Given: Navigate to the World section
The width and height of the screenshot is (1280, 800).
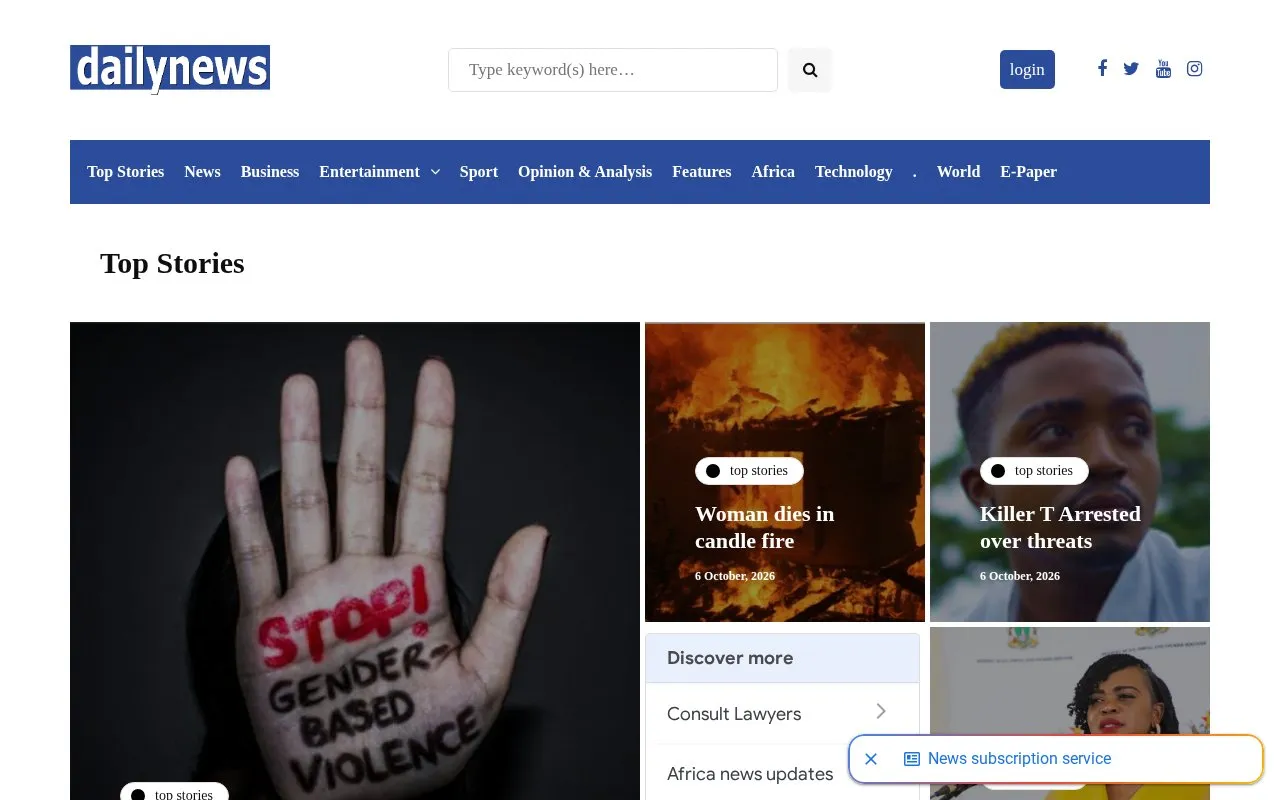Looking at the screenshot, I should [958, 172].
